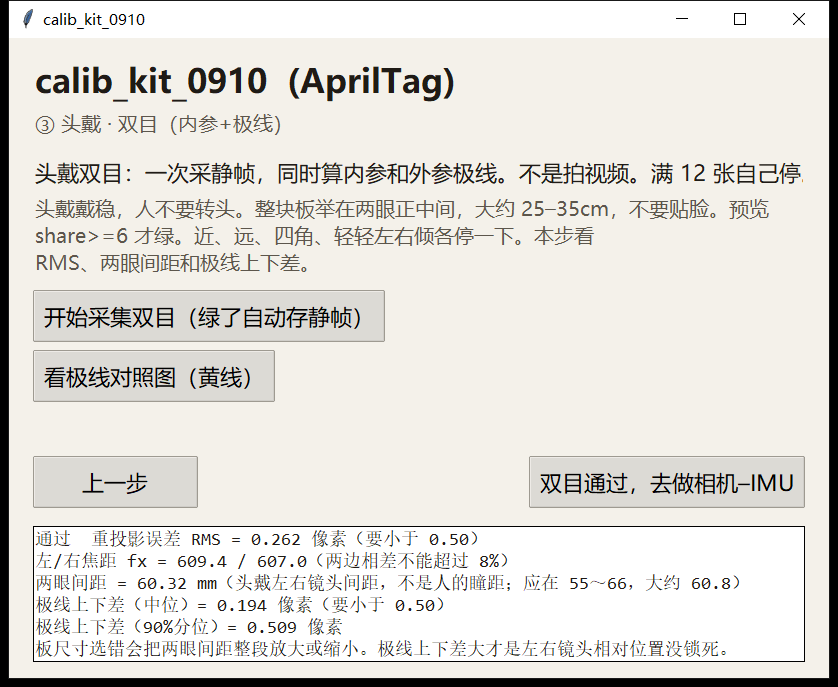Click the step label ③ 头戴 · 双目
This screenshot has width=838, height=687.
click(158, 125)
